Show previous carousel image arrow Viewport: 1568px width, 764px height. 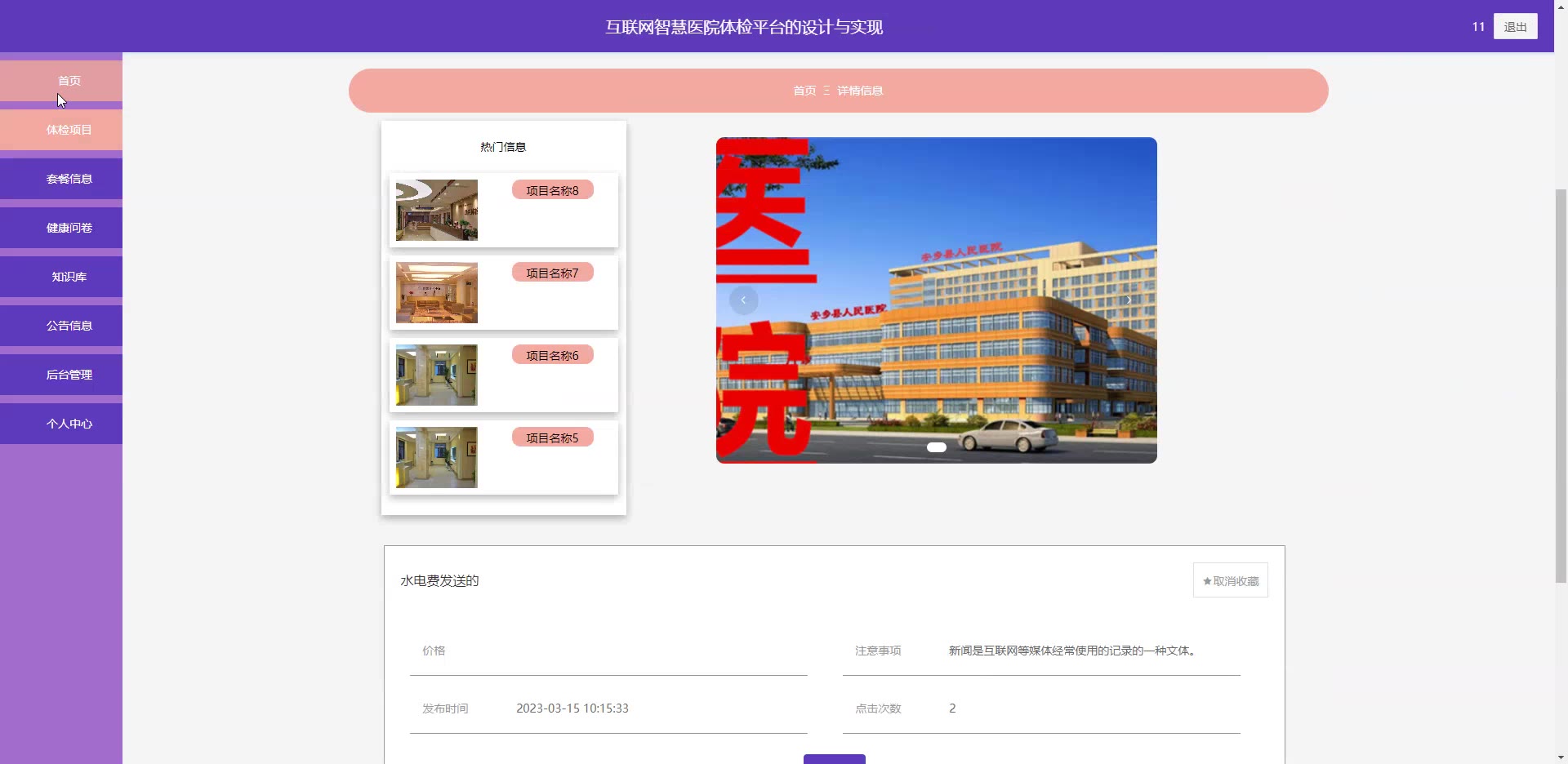[743, 300]
